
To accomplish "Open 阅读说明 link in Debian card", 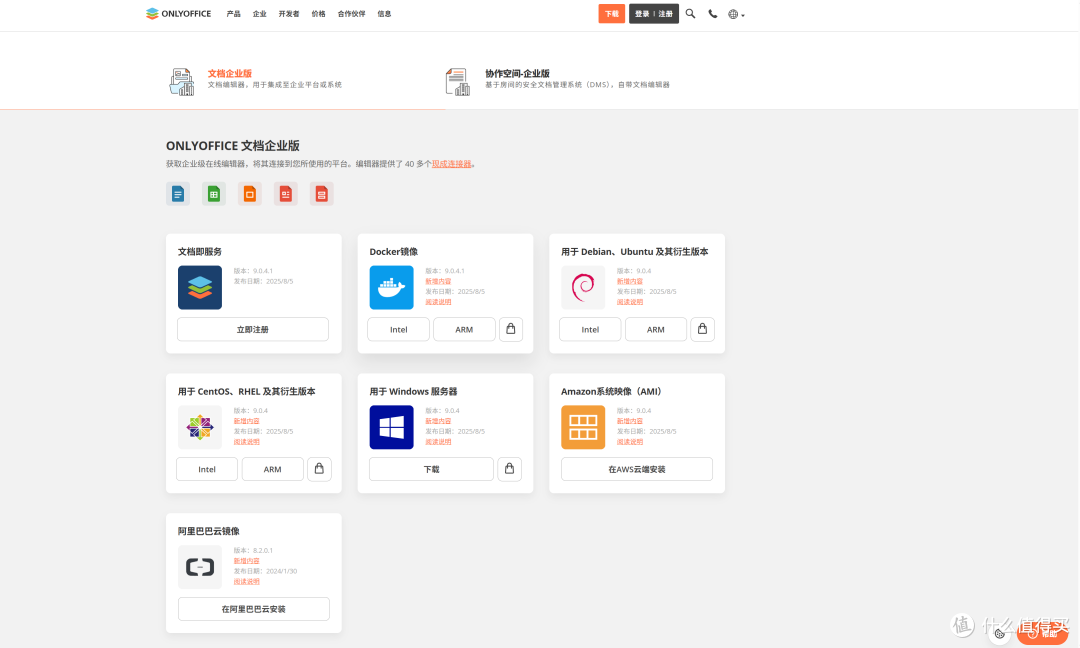I will click(x=630, y=302).
